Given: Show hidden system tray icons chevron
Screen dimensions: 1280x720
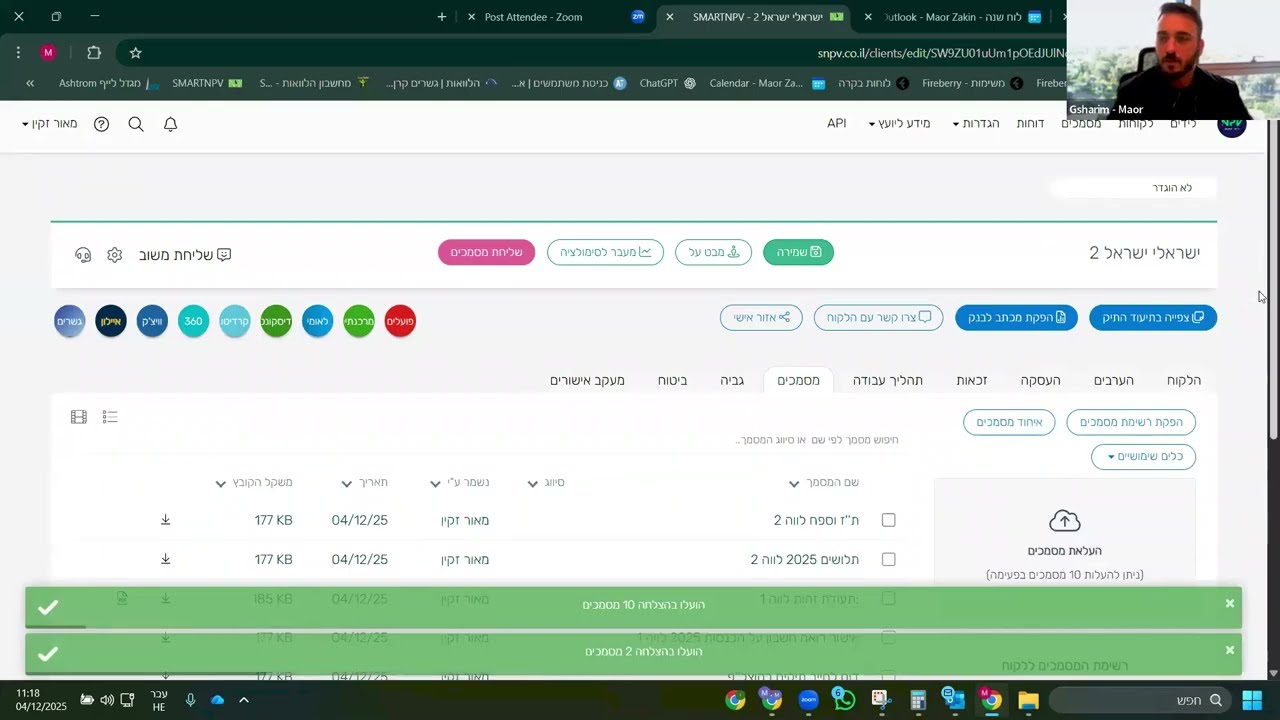Looking at the screenshot, I should 243,700.
